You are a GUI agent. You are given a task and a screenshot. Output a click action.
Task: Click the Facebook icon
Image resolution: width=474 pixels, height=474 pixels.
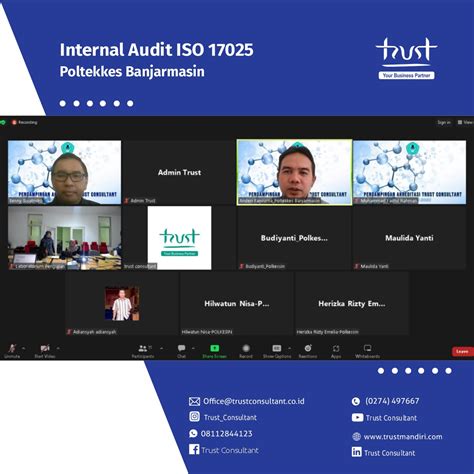pyautogui.click(x=194, y=449)
